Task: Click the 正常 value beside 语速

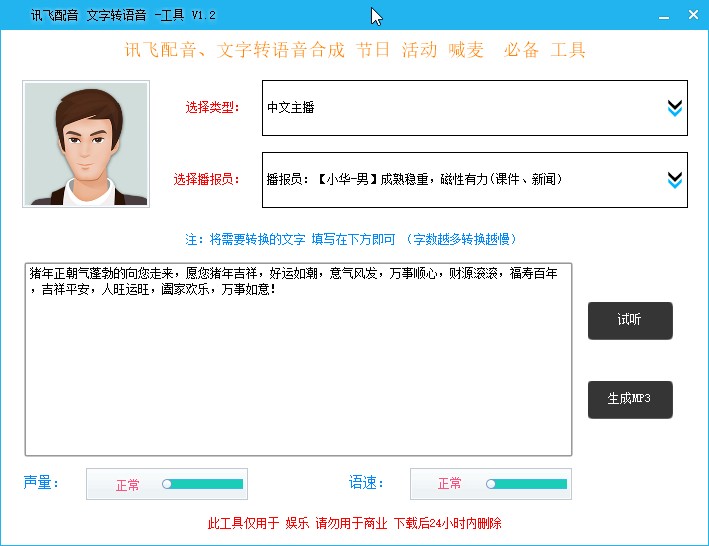Action: tap(449, 484)
